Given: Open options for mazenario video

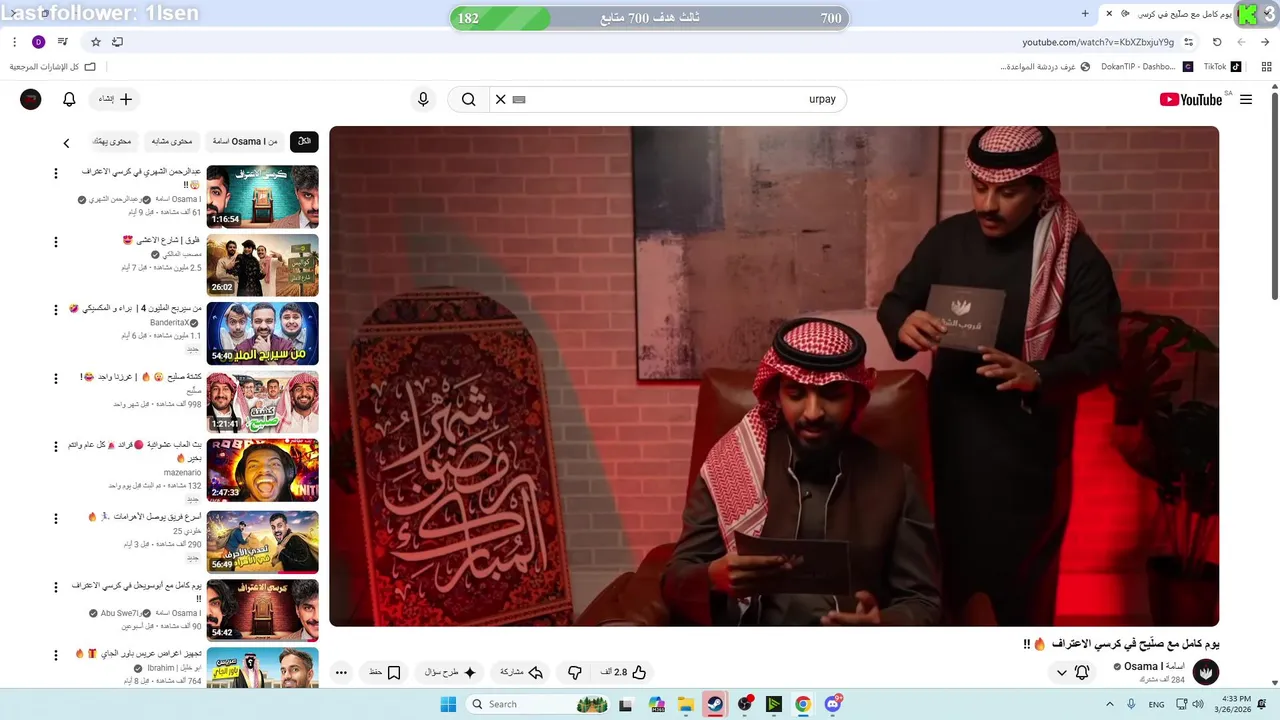Looking at the screenshot, I should tap(56, 446).
